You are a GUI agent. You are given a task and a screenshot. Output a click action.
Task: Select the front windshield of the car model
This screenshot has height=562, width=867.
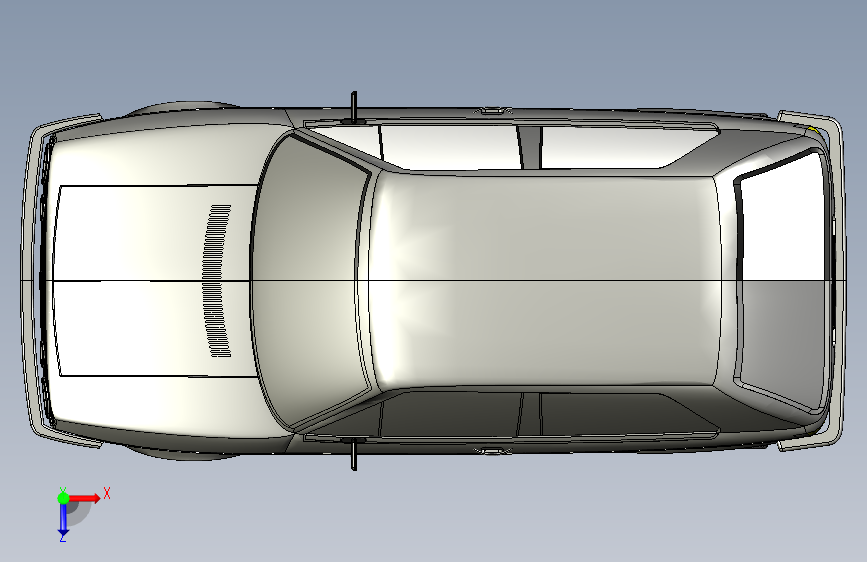pos(310,281)
